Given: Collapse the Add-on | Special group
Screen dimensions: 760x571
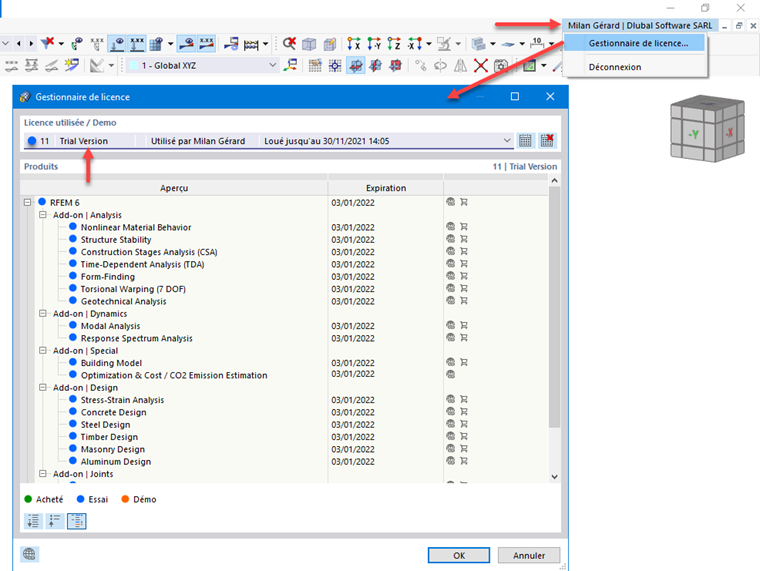Looking at the screenshot, I should coord(43,350).
